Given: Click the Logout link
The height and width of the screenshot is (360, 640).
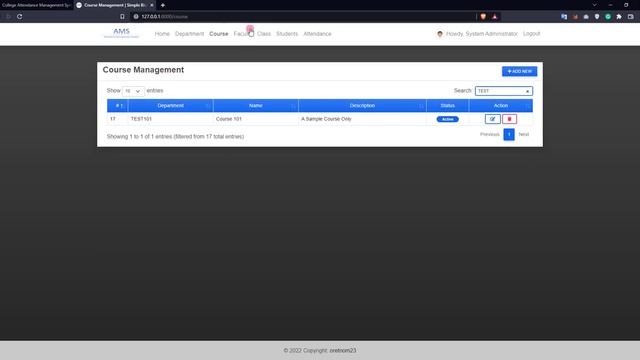Looking at the screenshot, I should pos(531,34).
